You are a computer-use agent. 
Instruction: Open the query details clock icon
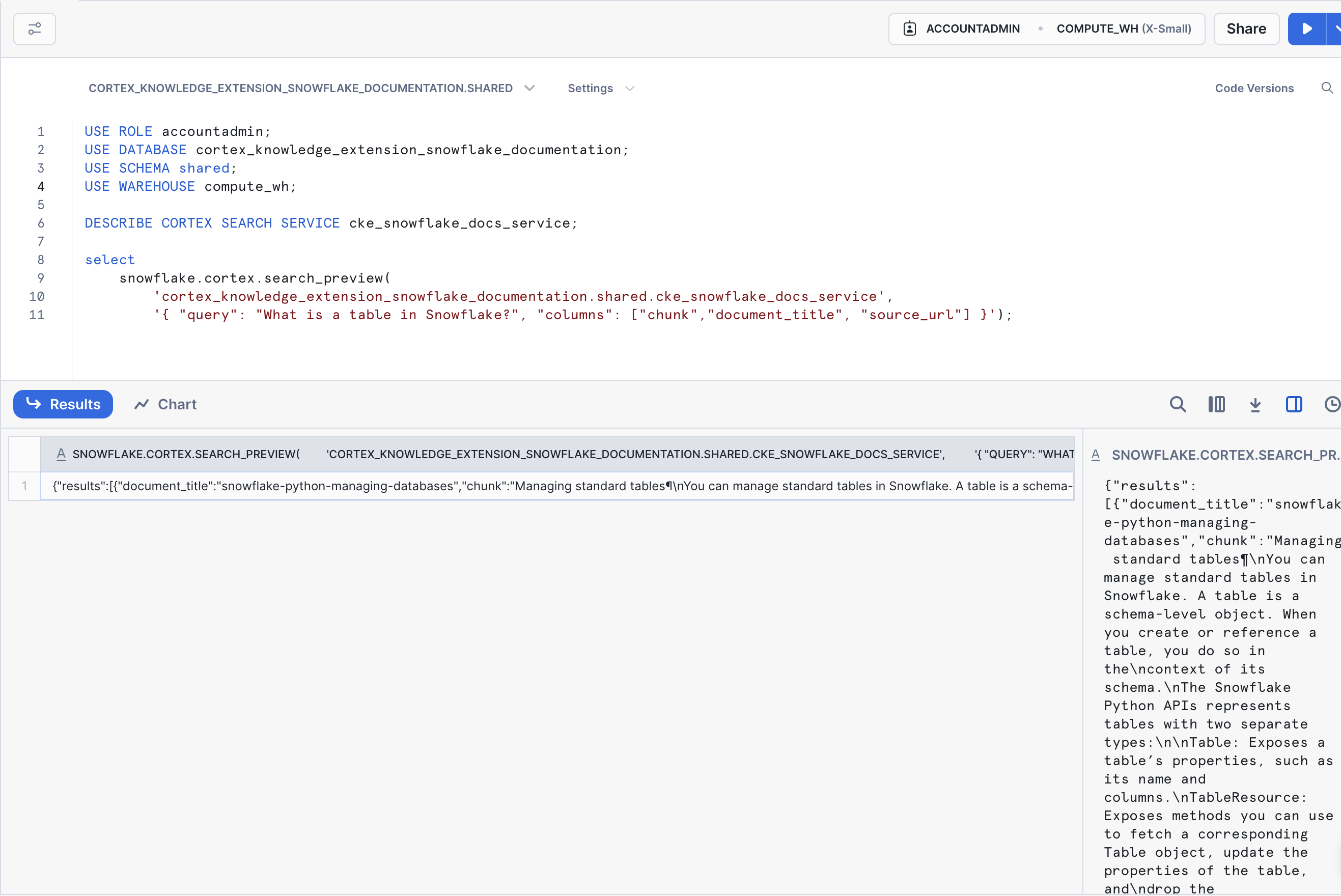click(1332, 404)
